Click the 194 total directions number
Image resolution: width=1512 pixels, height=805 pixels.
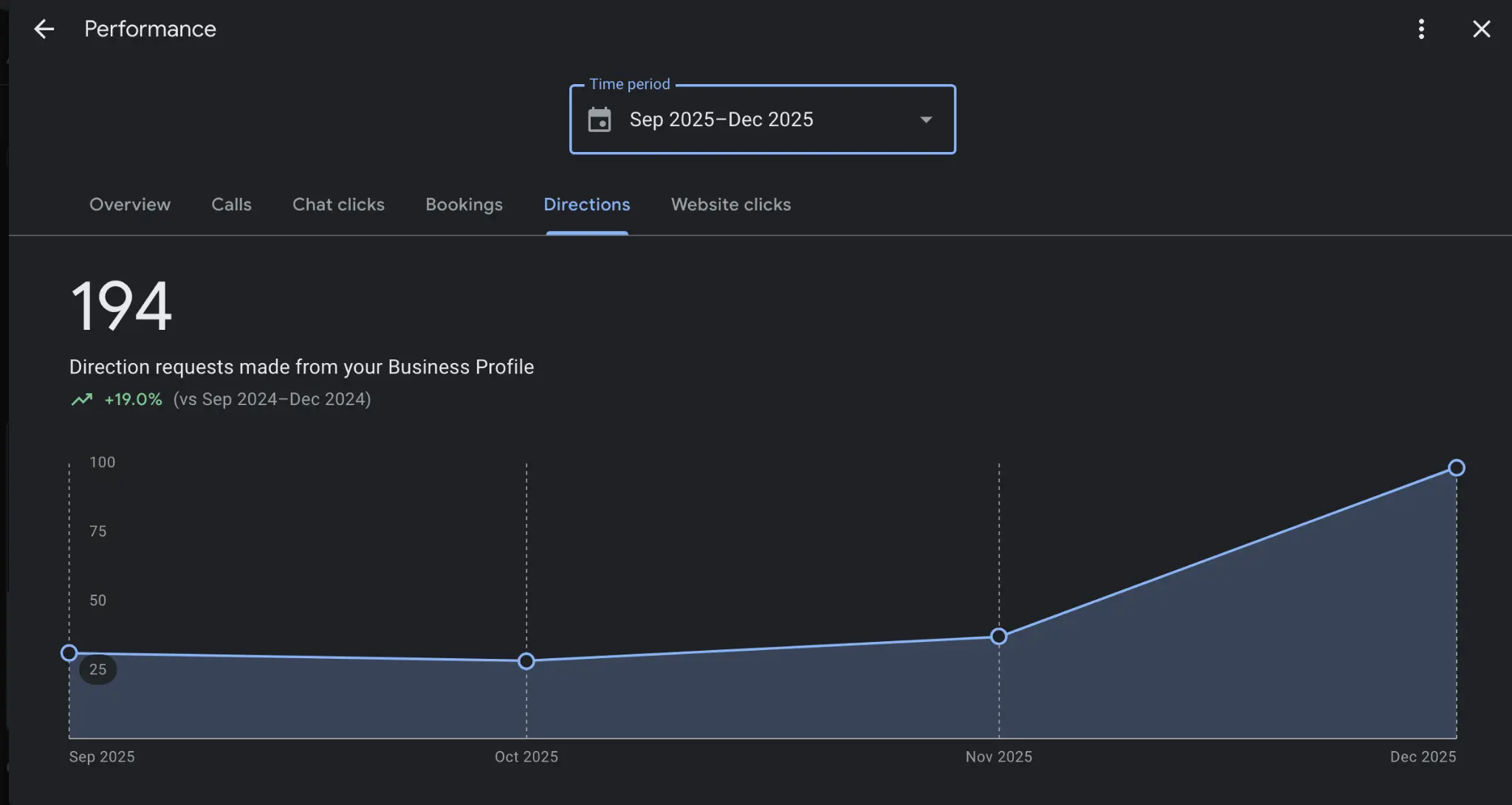click(x=121, y=306)
